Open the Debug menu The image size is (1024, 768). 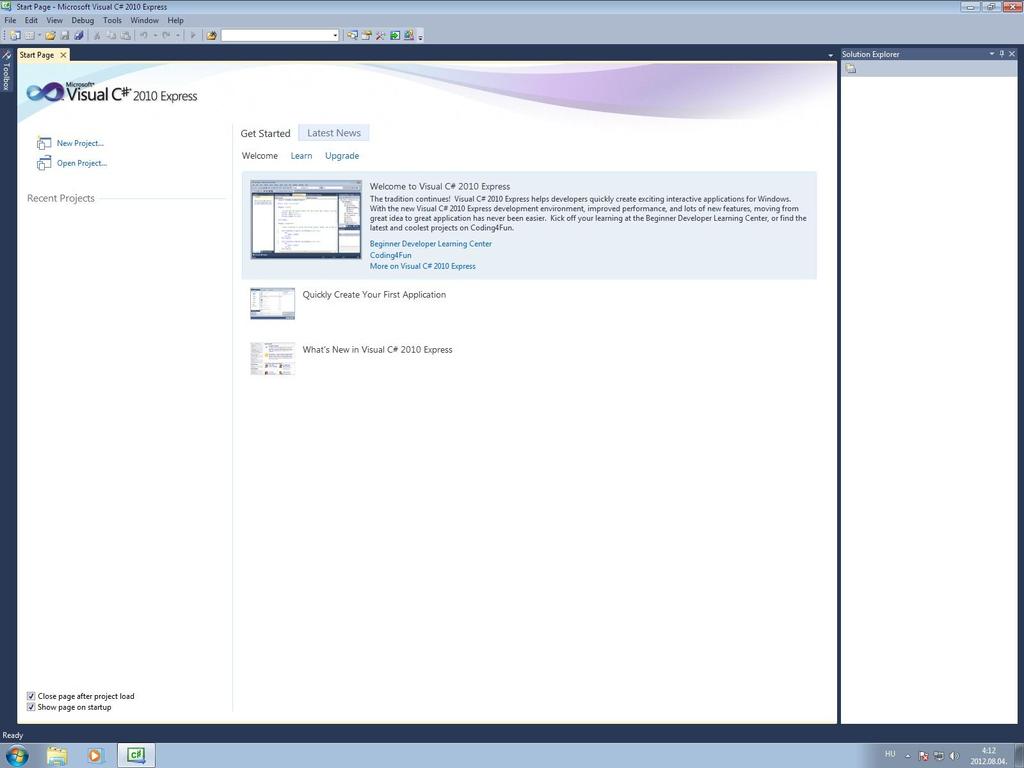click(x=83, y=20)
